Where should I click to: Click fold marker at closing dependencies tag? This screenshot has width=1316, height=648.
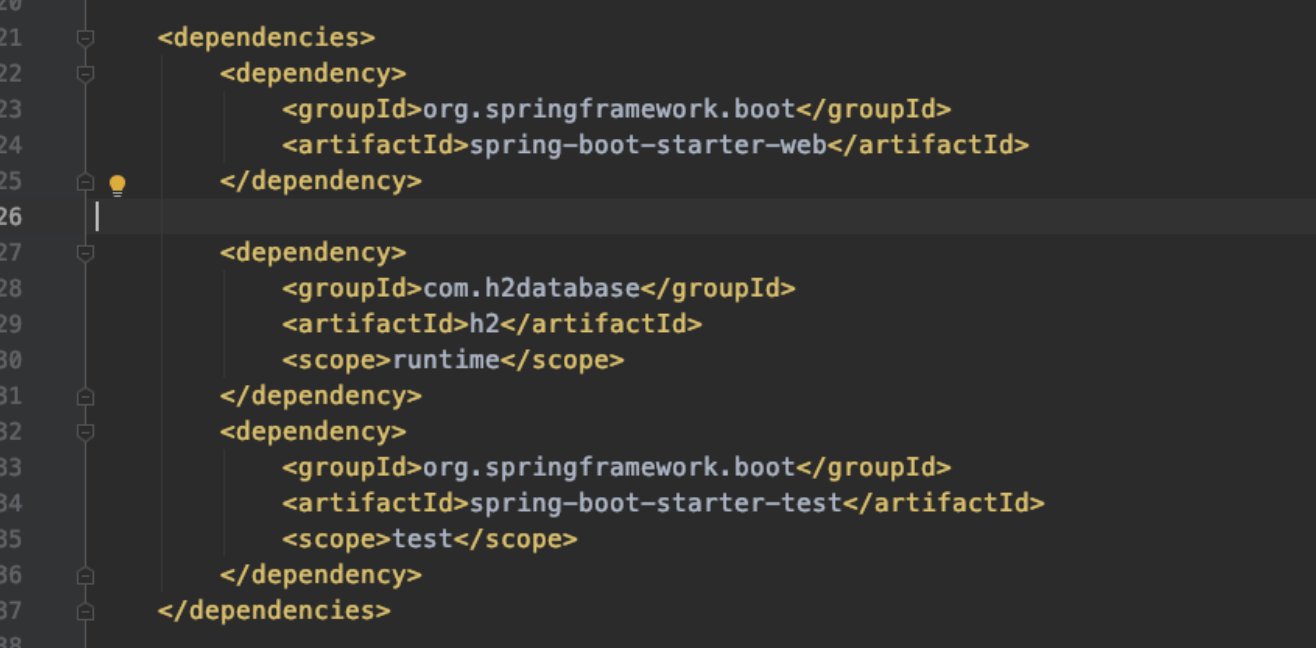click(x=86, y=611)
